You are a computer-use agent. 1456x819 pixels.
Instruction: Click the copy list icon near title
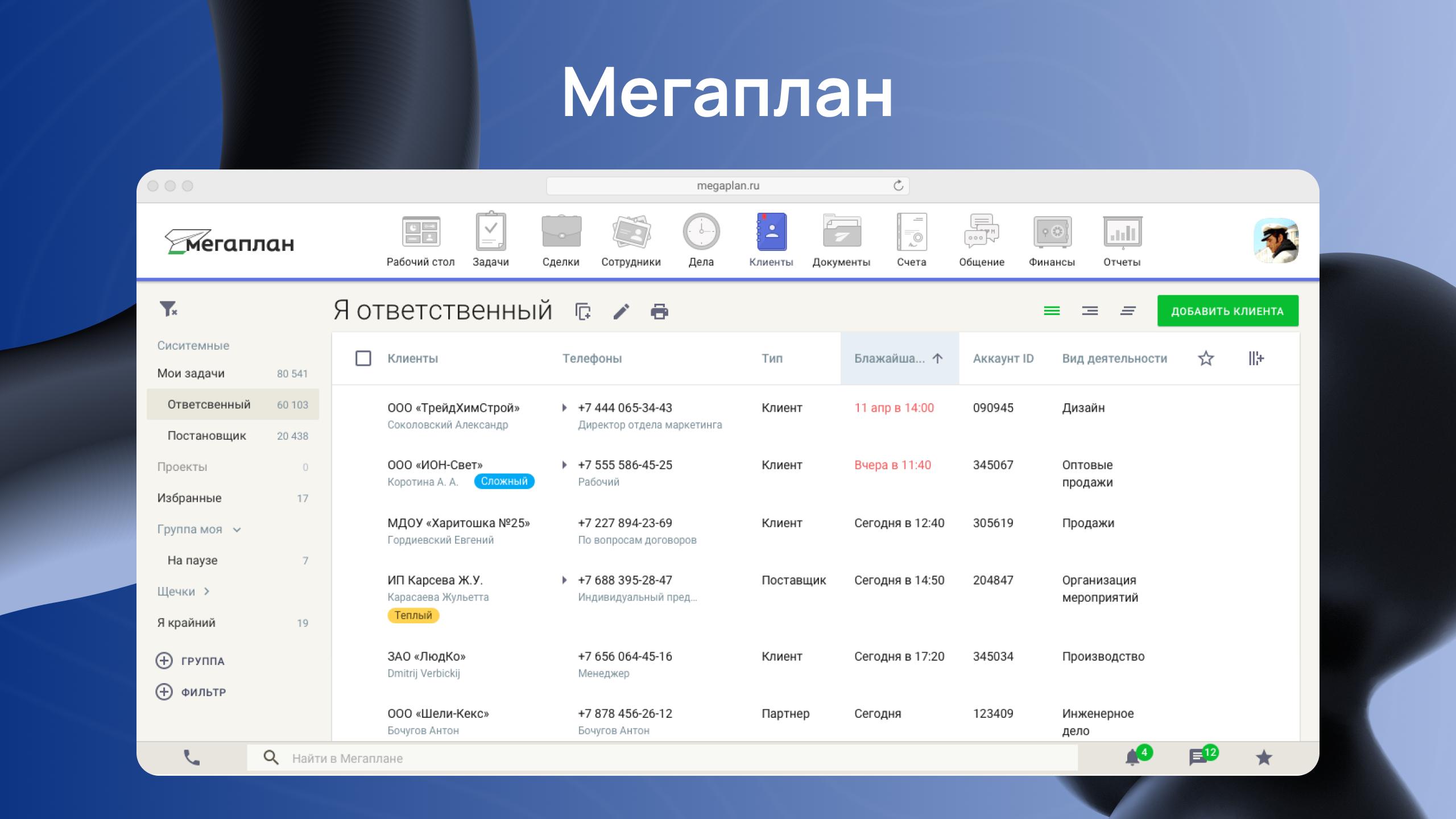583,312
